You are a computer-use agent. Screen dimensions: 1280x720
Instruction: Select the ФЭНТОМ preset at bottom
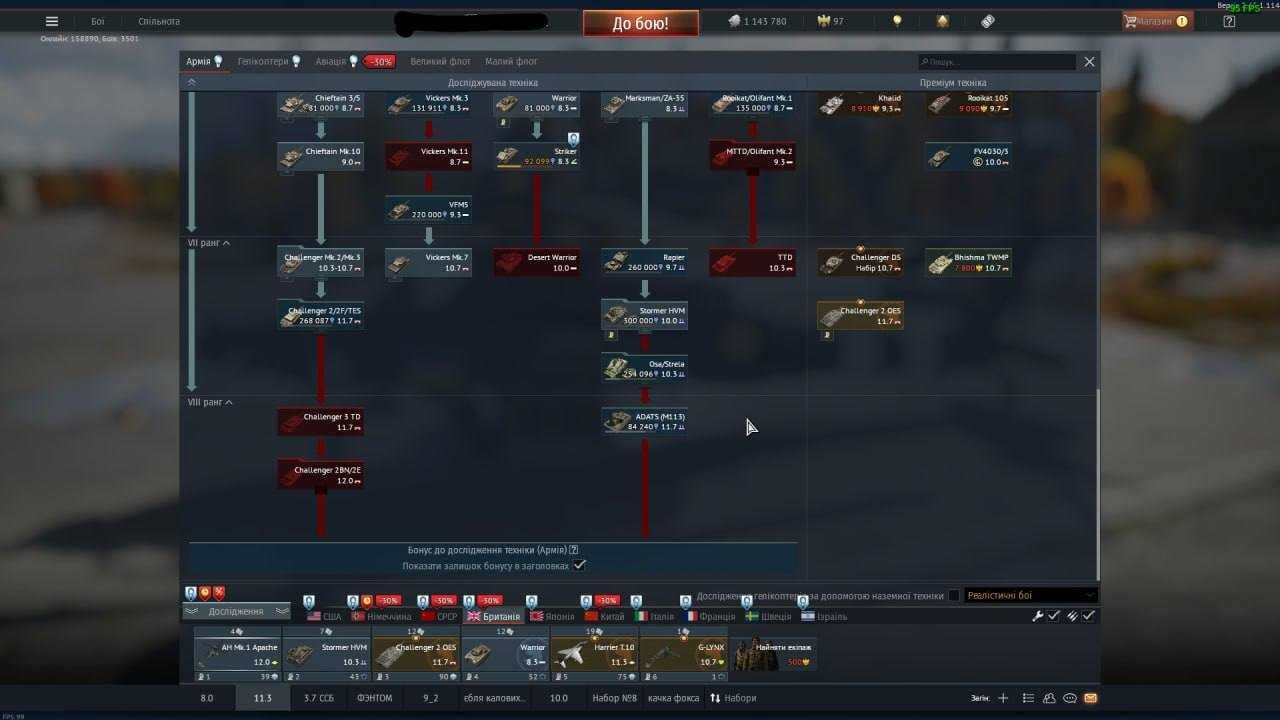point(375,698)
